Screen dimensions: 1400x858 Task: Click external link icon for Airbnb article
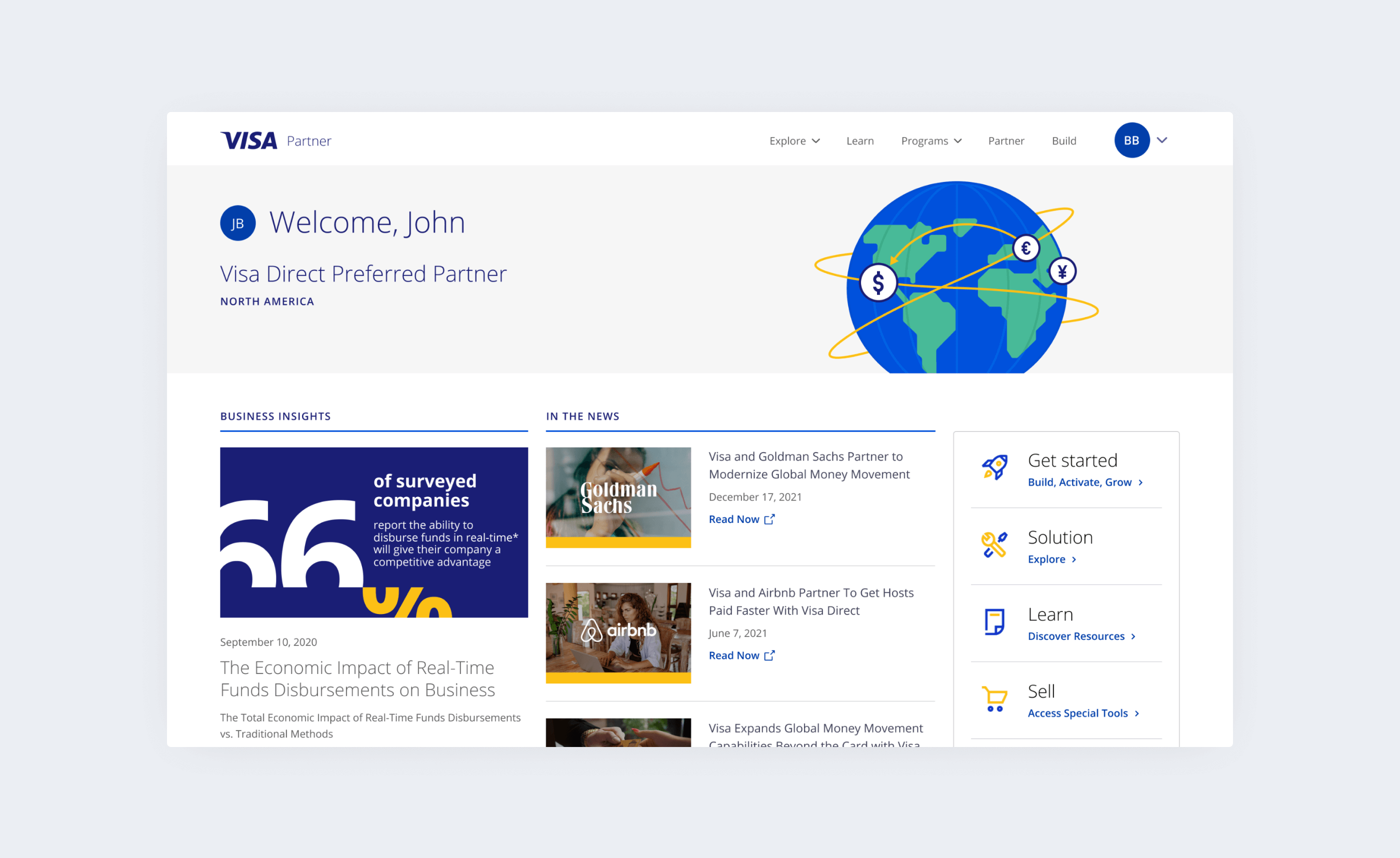pyautogui.click(x=769, y=655)
